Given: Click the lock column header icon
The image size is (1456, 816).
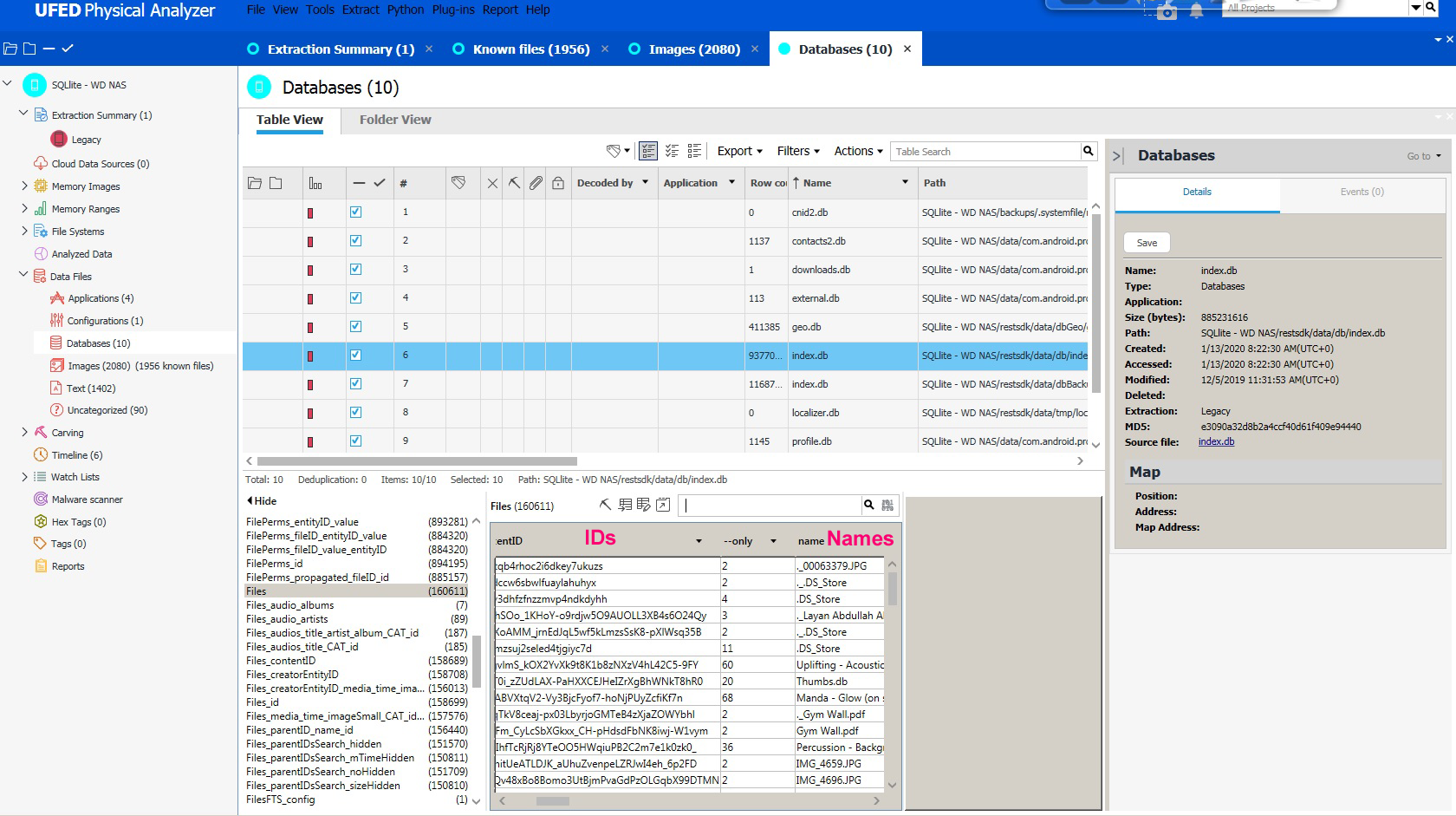Looking at the screenshot, I should pyautogui.click(x=558, y=183).
